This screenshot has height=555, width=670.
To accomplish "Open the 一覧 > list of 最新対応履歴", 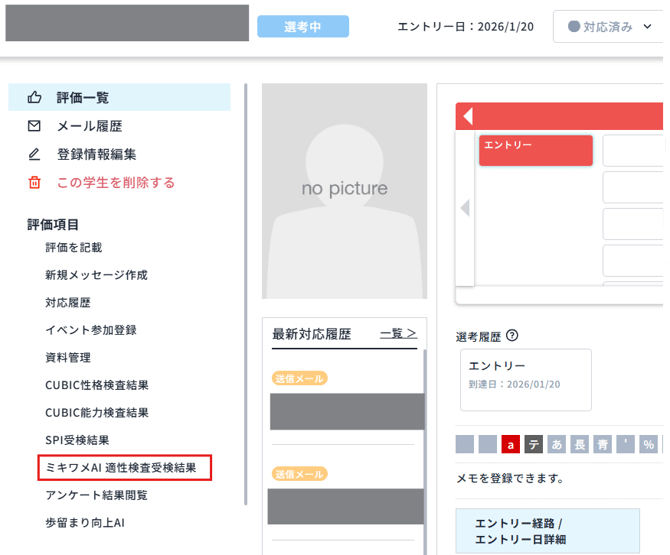I will point(398,334).
